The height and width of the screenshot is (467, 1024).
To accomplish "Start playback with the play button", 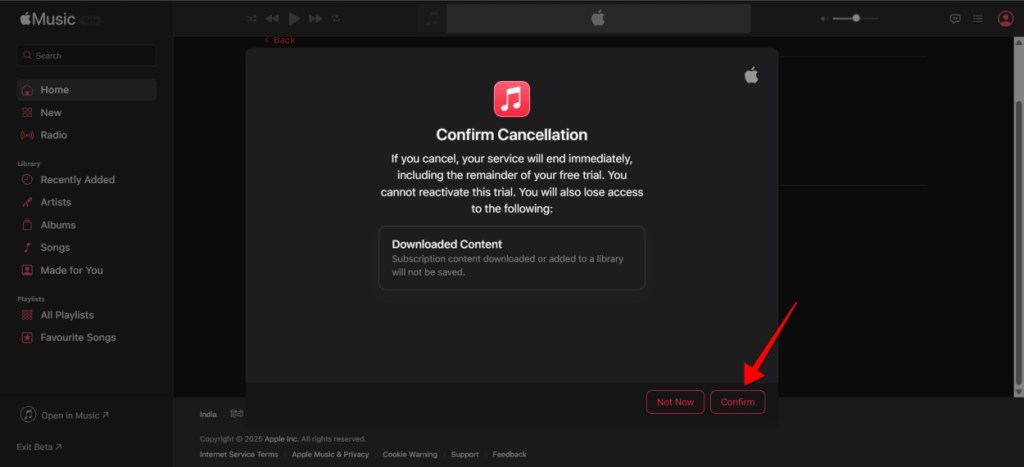I will 295,18.
